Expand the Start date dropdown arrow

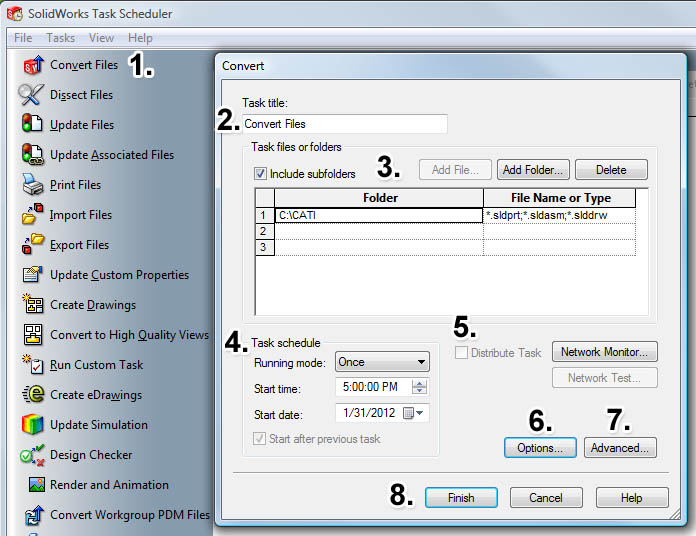point(419,413)
